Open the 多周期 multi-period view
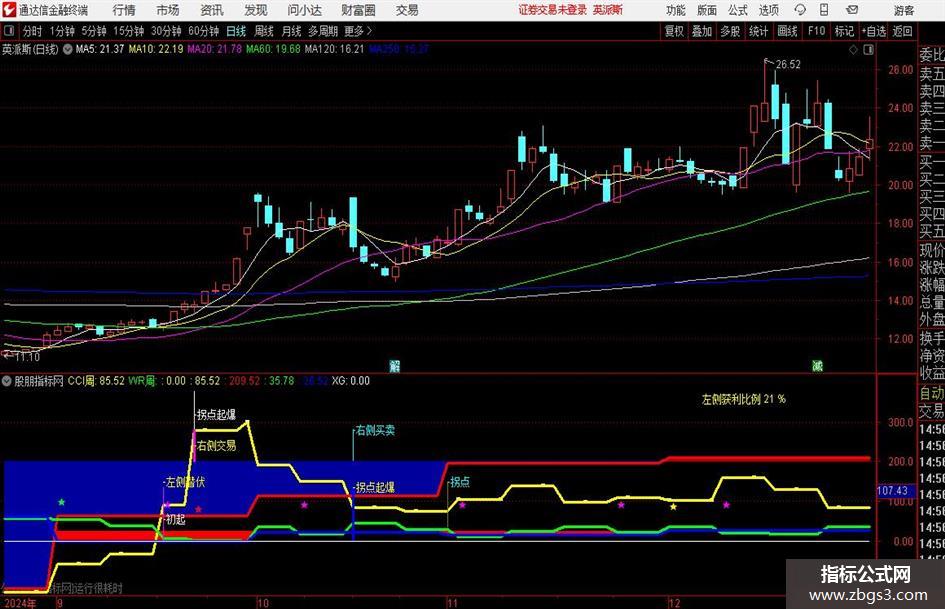This screenshot has height=609, width=945. pos(323,31)
